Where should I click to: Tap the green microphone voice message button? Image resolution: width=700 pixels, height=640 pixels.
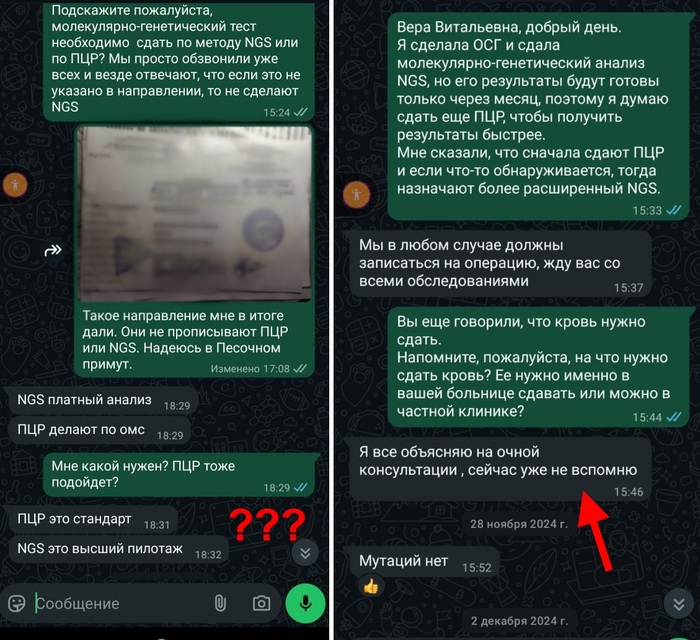pos(305,603)
